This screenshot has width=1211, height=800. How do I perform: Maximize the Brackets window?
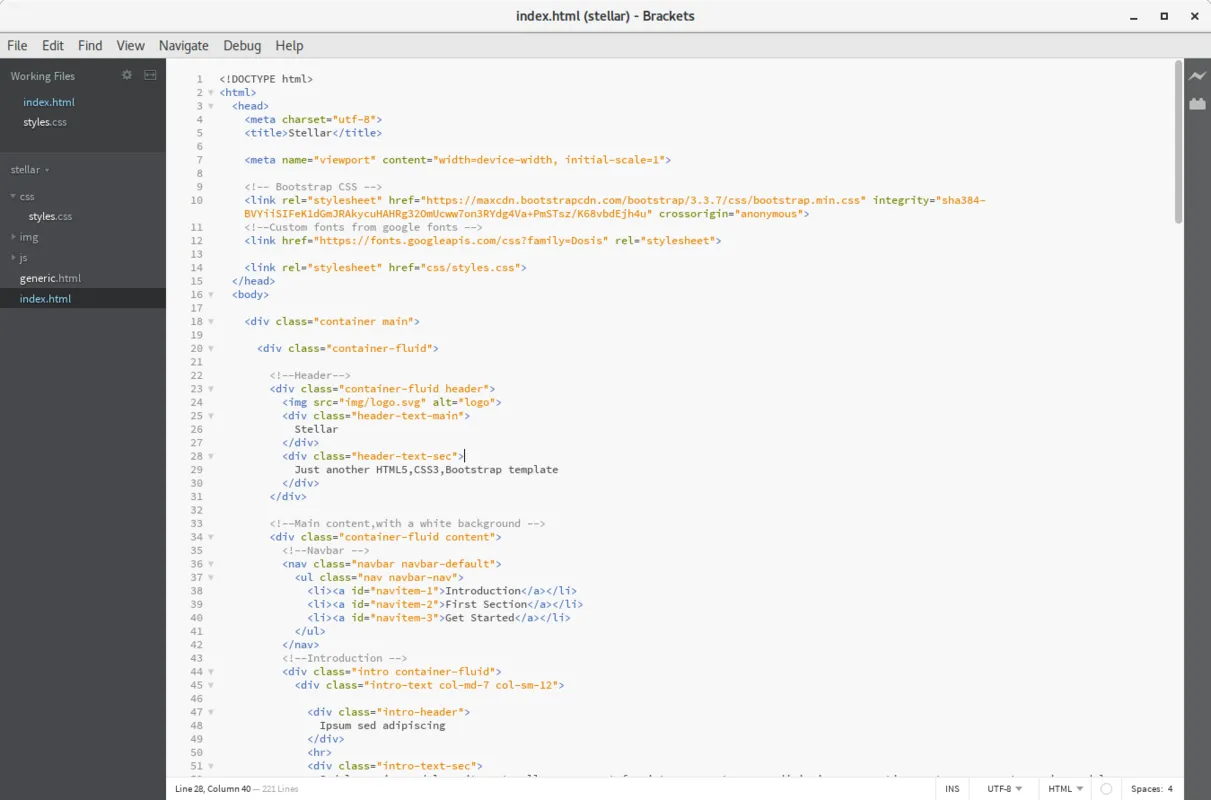click(1164, 16)
